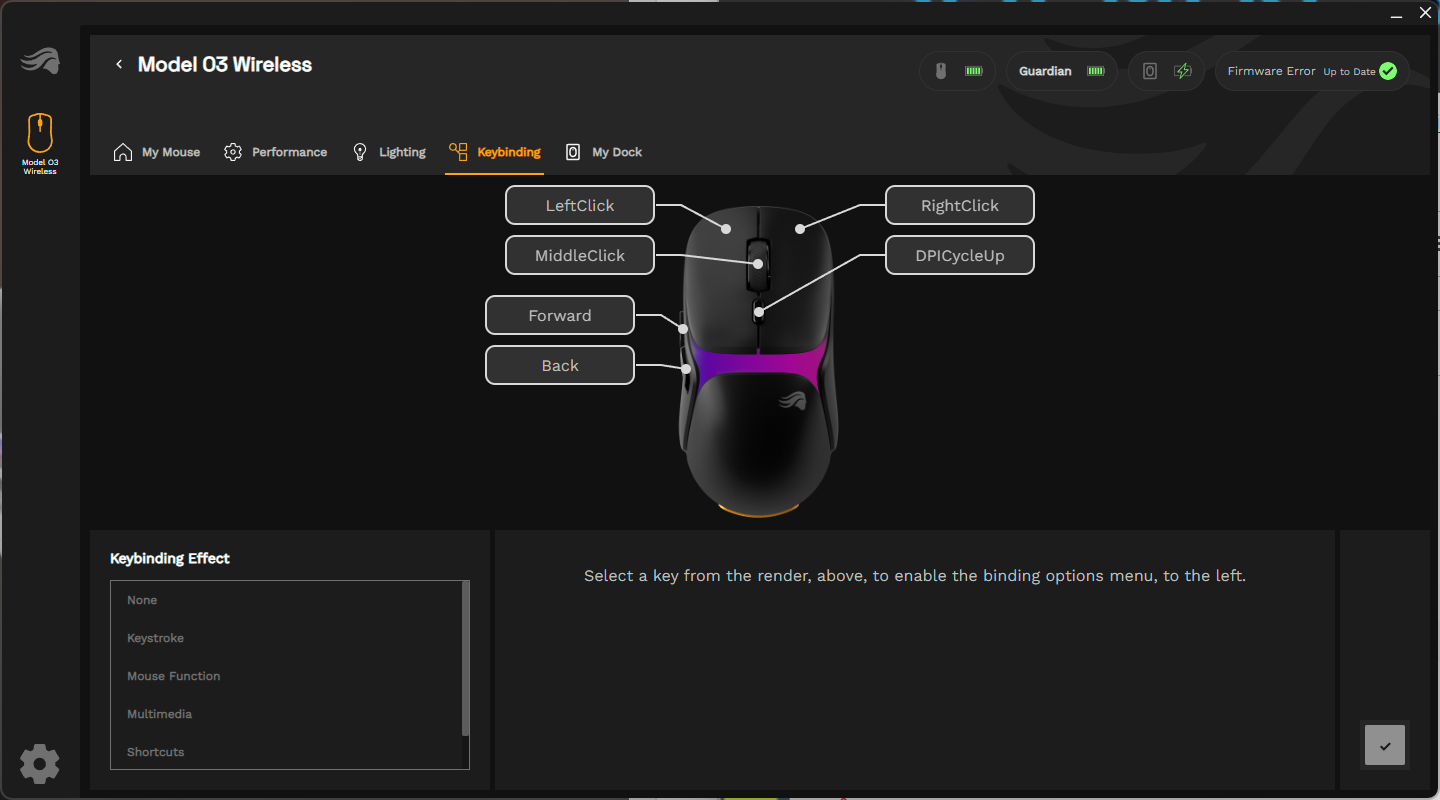
Task: Choose the Forward side button binding
Action: pyautogui.click(x=560, y=315)
